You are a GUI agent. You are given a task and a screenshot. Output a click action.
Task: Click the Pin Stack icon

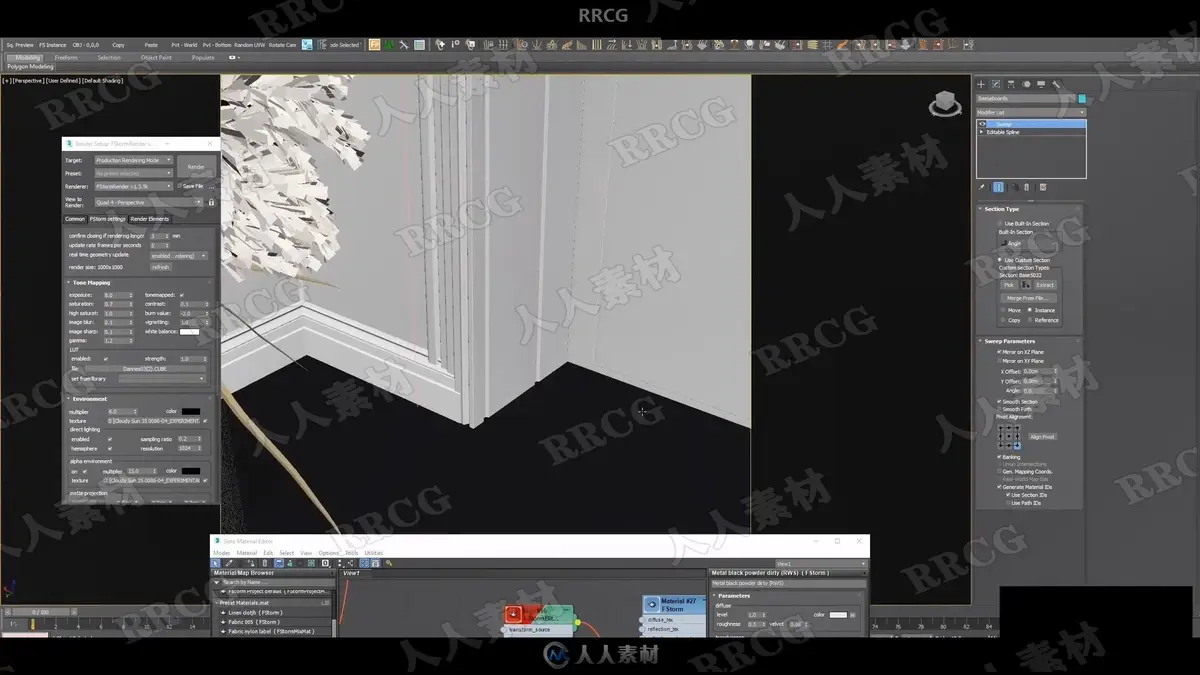coord(981,187)
